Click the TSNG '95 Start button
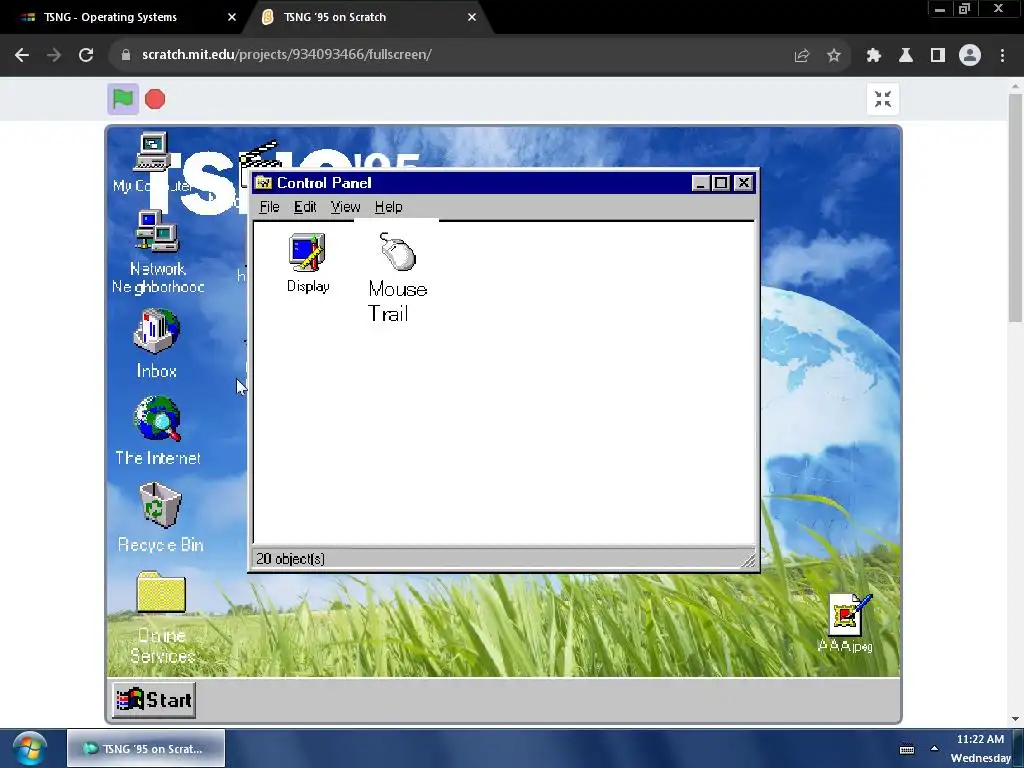 point(153,700)
